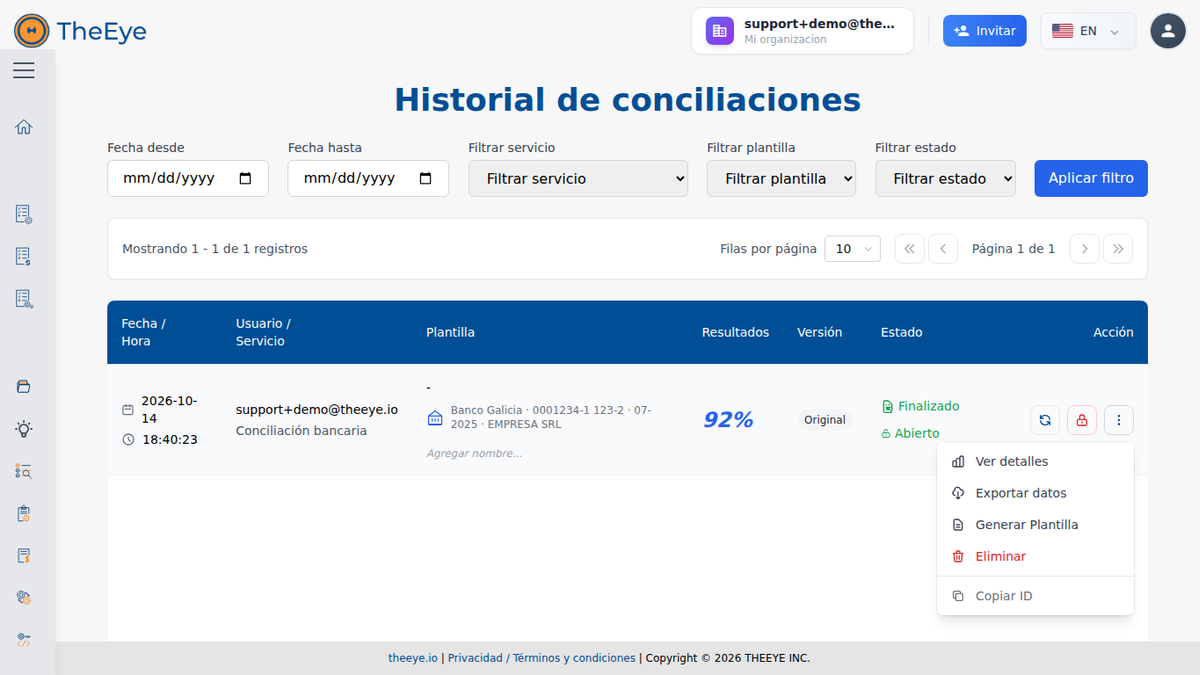The width and height of the screenshot is (1200, 675).
Task: Click the organization icon next to support+demo
Action: click(719, 31)
